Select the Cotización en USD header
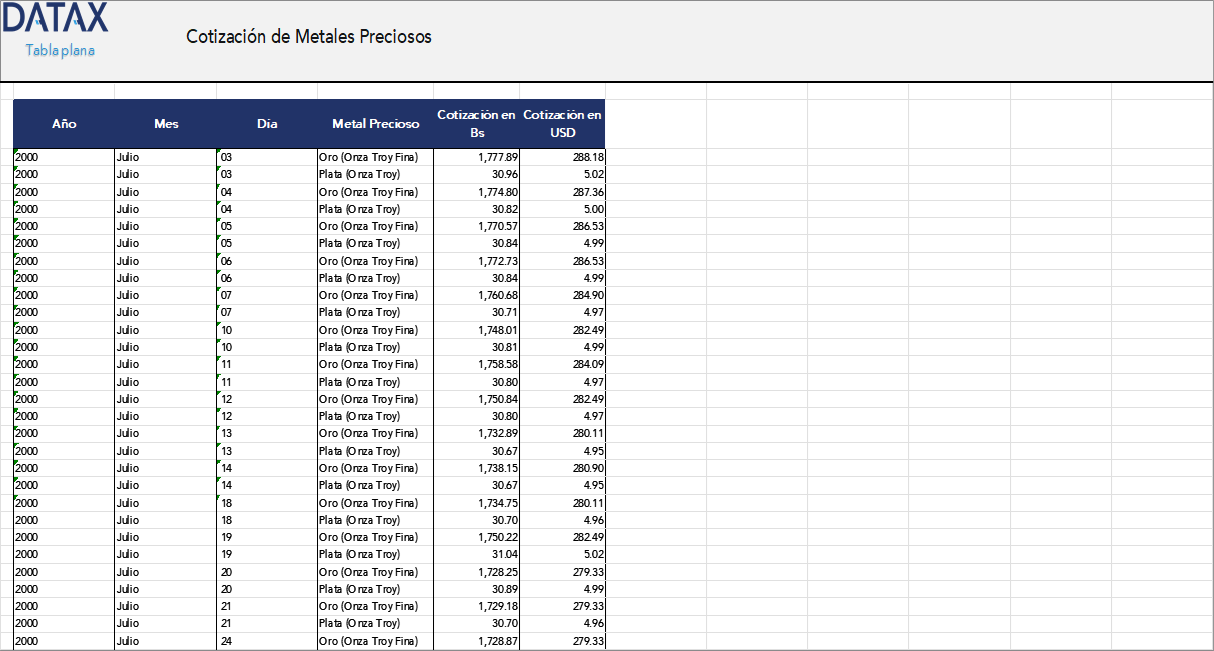 pos(562,124)
